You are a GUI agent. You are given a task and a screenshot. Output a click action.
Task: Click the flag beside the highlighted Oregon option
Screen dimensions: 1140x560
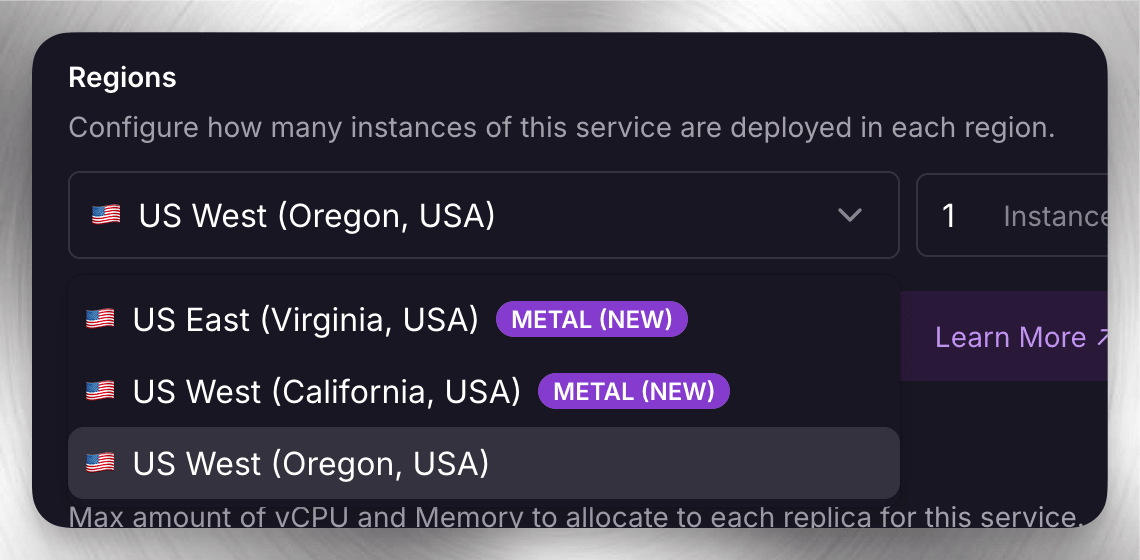coord(100,463)
